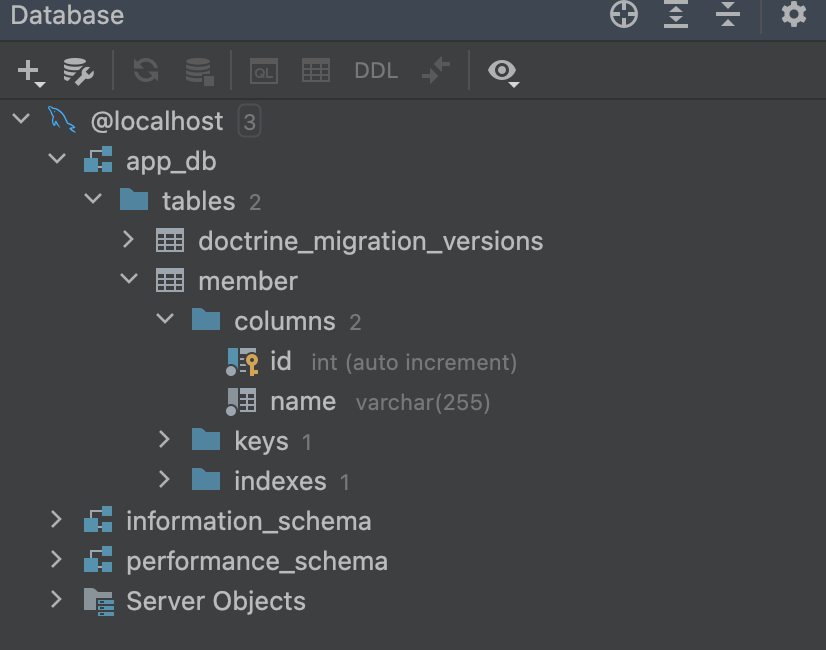Select the name varchar(255) column
Screen dimensions: 826x650
[x=302, y=401]
